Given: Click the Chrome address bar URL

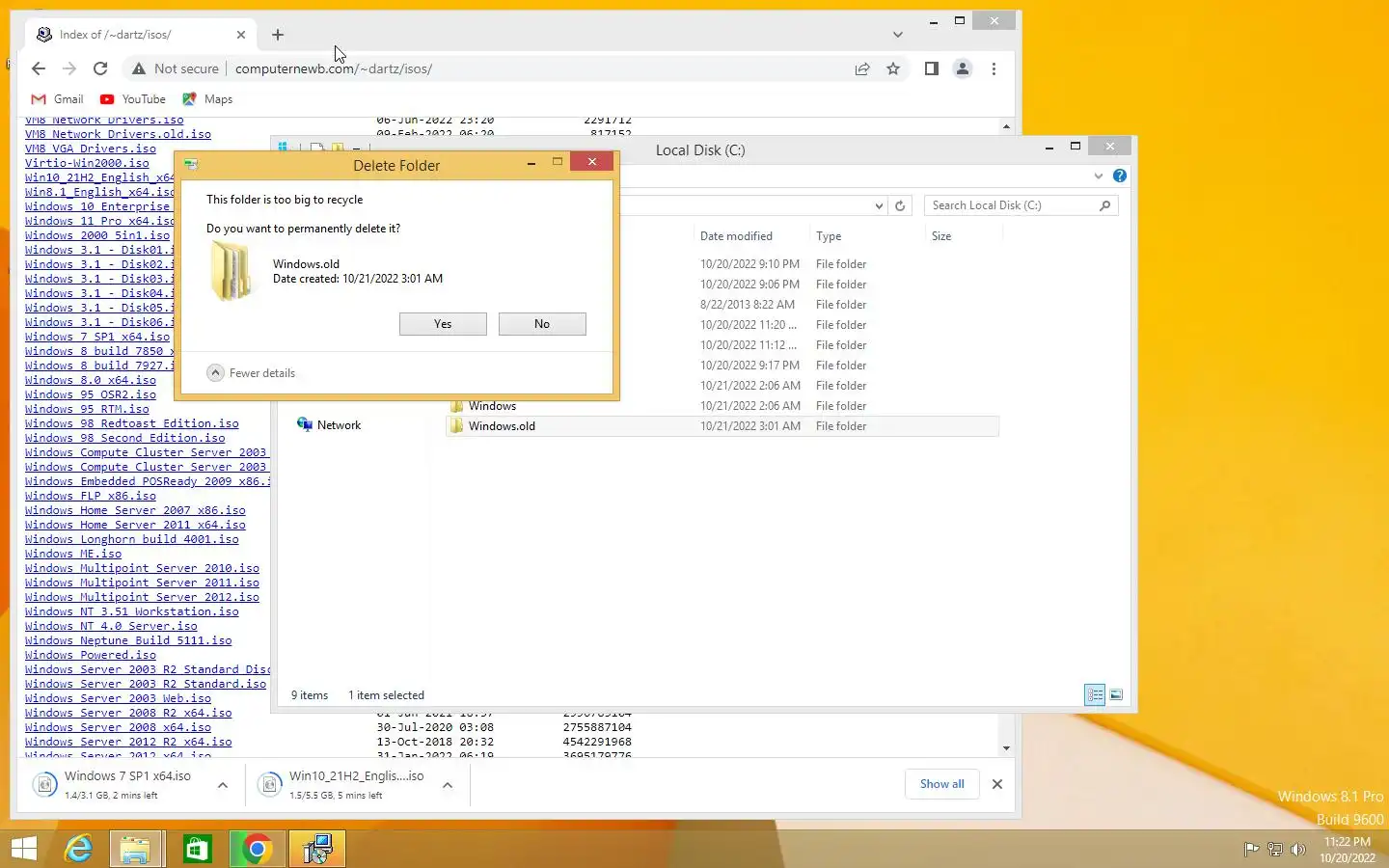Looking at the screenshot, I should pyautogui.click(x=334, y=68).
